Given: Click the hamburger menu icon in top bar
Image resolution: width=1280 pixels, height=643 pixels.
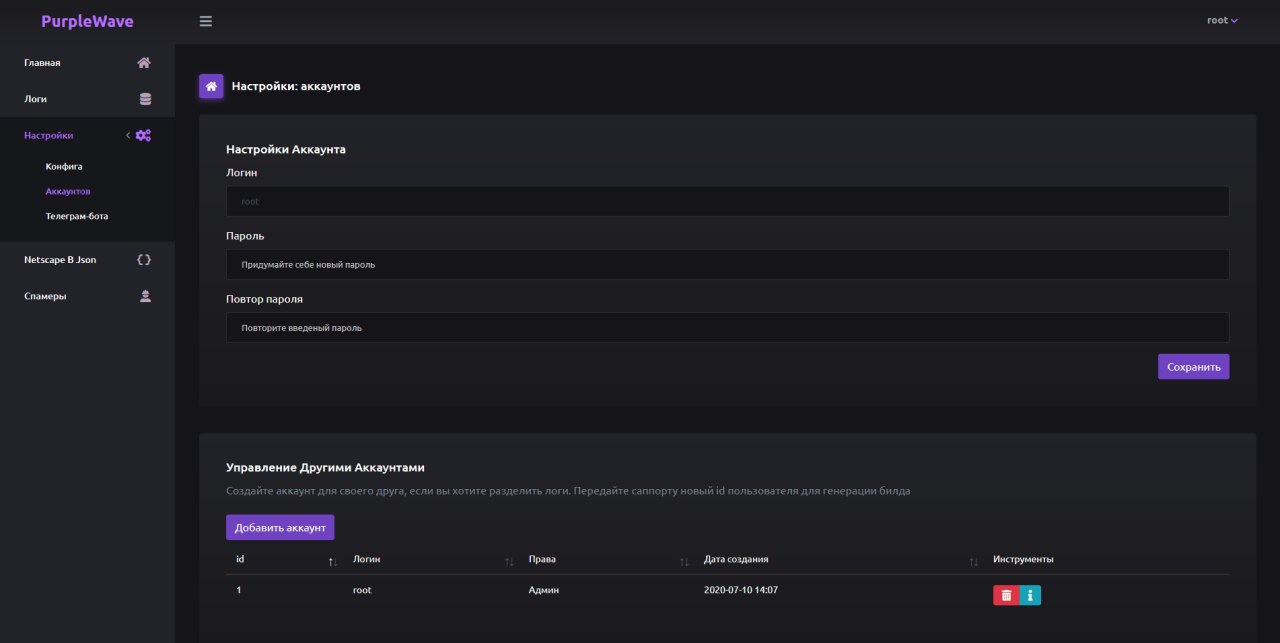Looking at the screenshot, I should click(x=206, y=21).
